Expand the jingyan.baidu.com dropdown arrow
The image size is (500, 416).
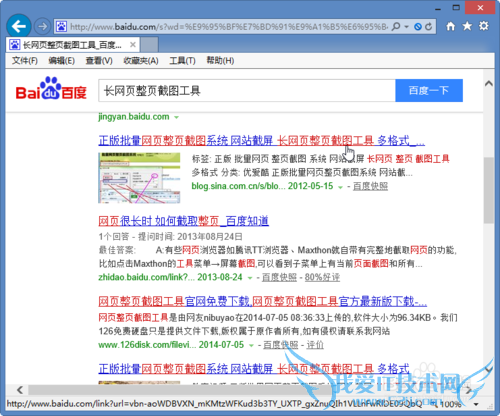tap(176, 117)
